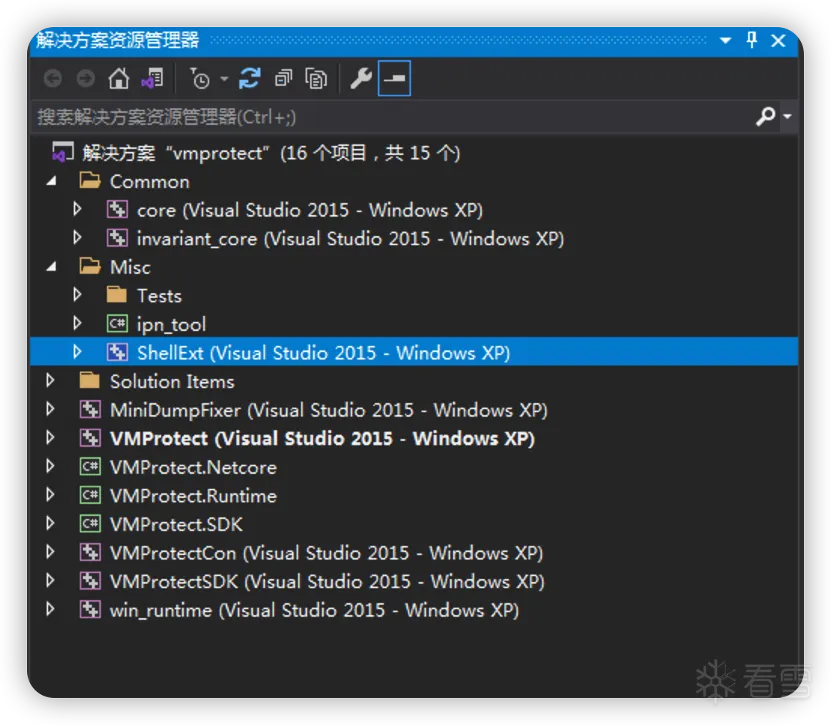
Task: Click the ShellExt project icon
Action: (117, 352)
